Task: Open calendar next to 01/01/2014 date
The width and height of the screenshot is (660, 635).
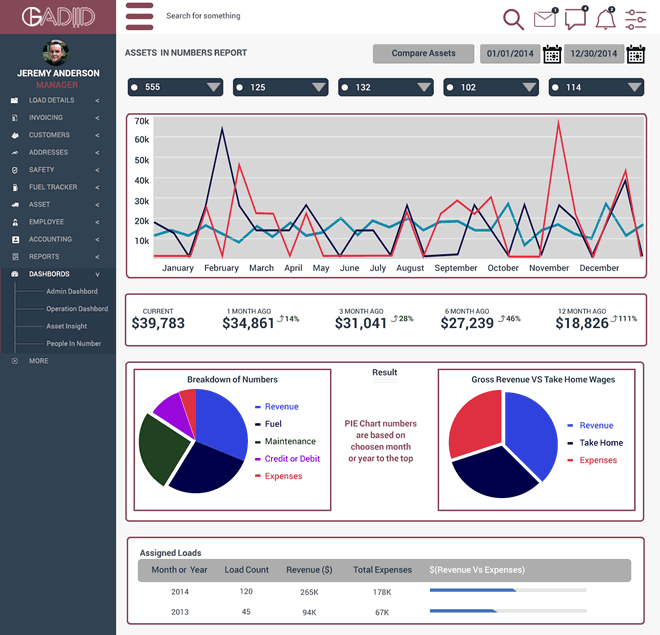Action: 552,54
